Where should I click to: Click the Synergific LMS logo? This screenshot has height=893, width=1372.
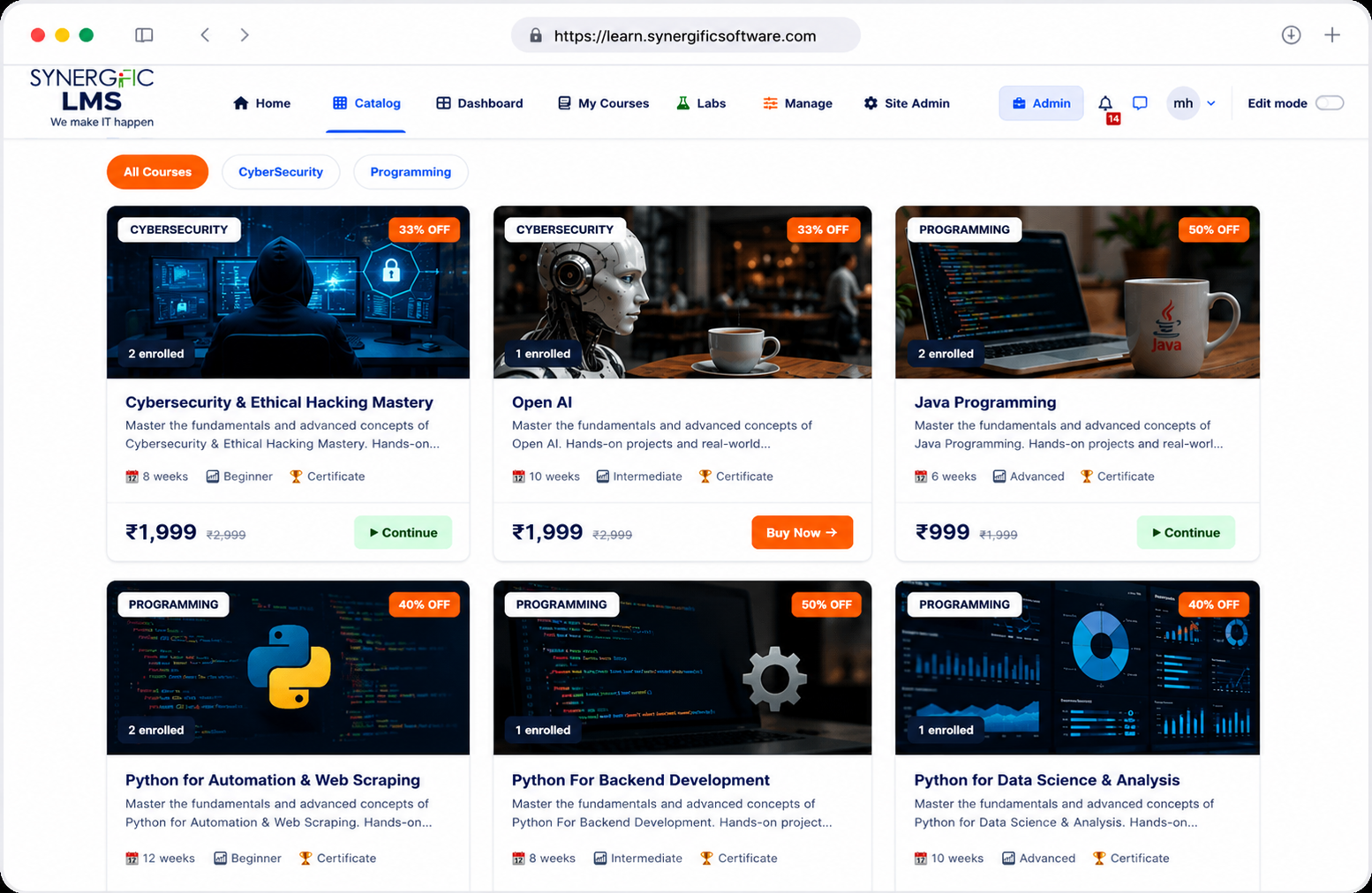(92, 97)
